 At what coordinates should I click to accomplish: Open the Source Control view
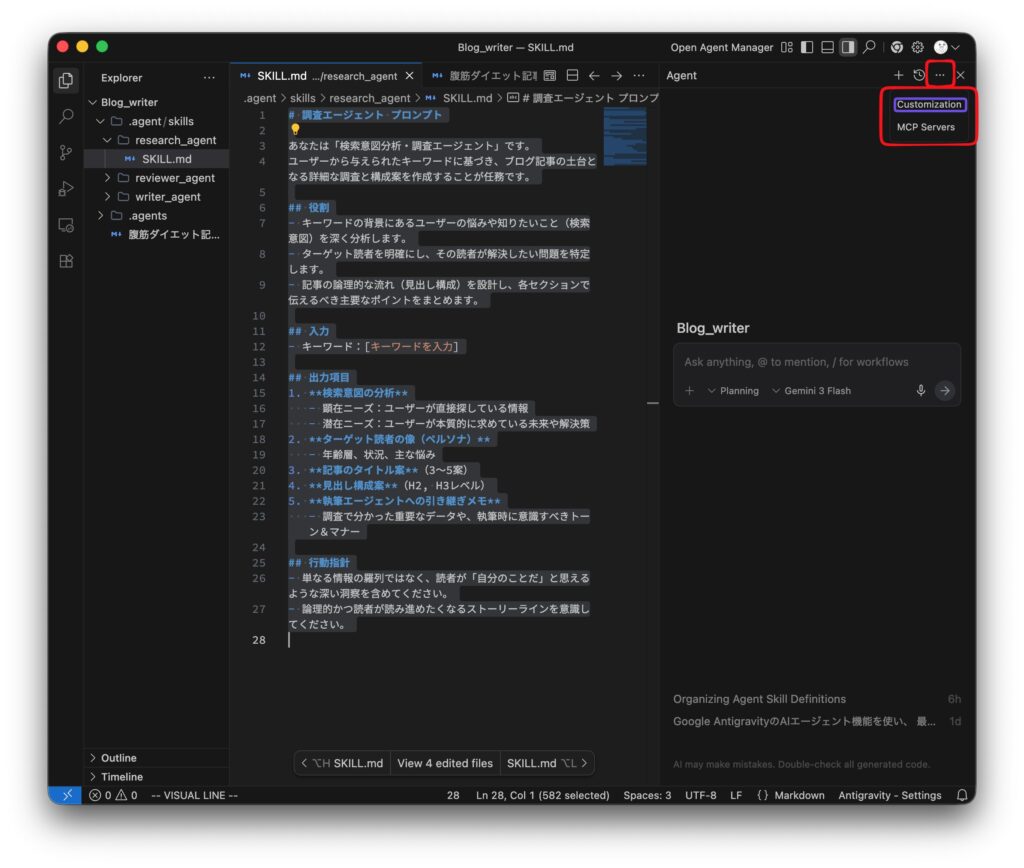(x=66, y=152)
